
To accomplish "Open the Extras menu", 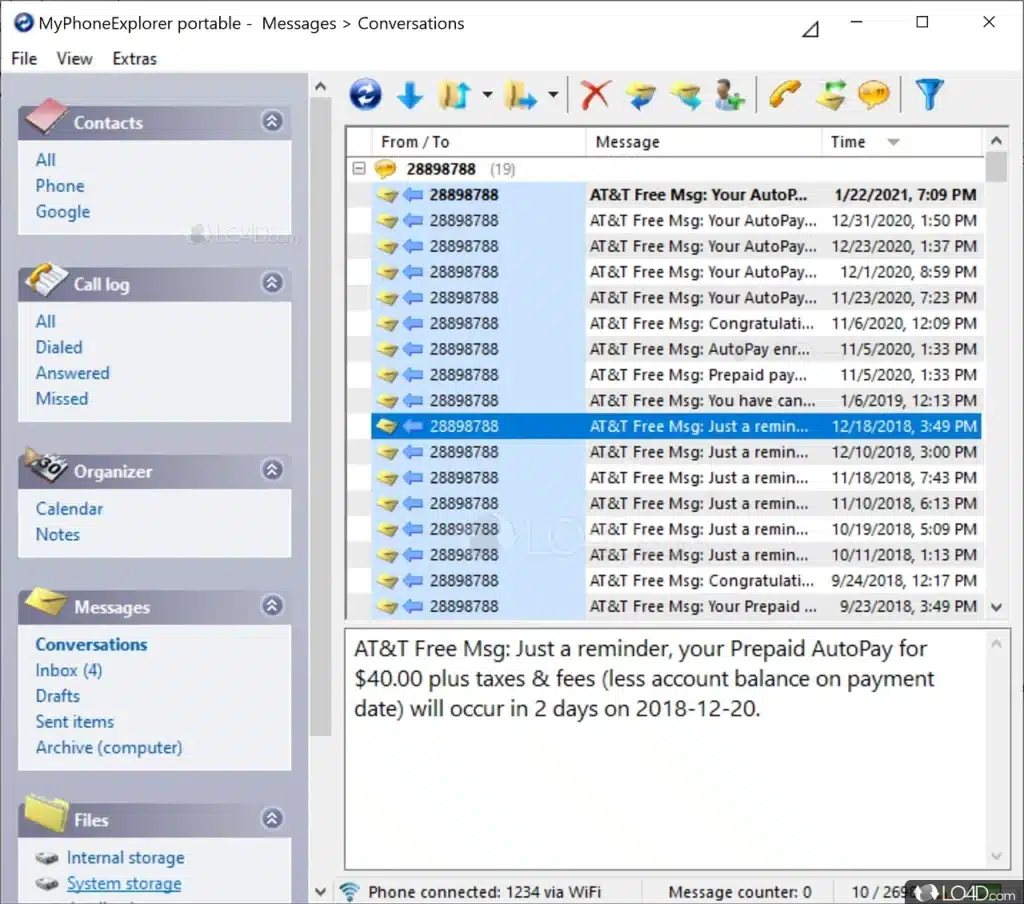I will click(x=135, y=59).
